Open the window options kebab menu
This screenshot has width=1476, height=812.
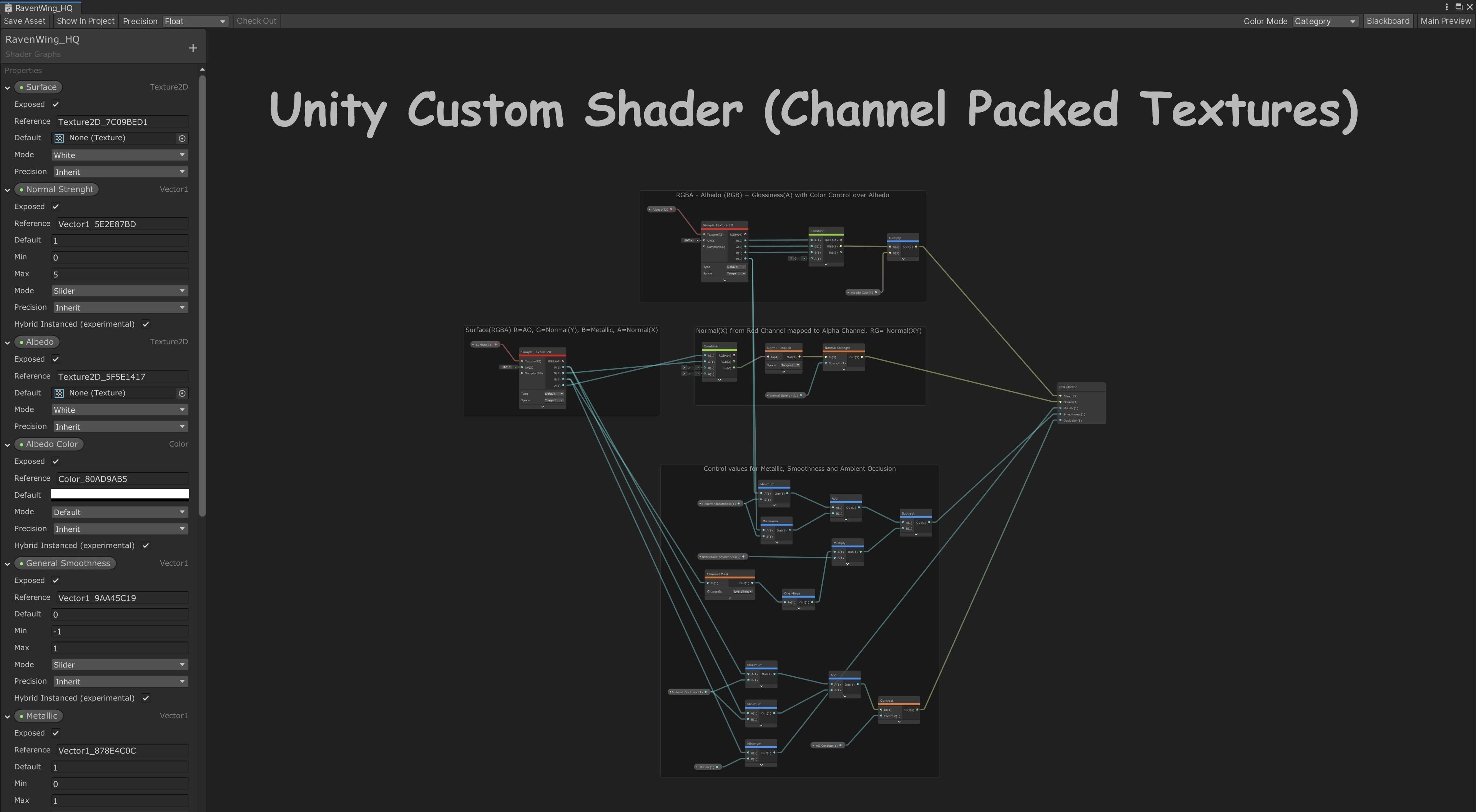coord(1447,7)
